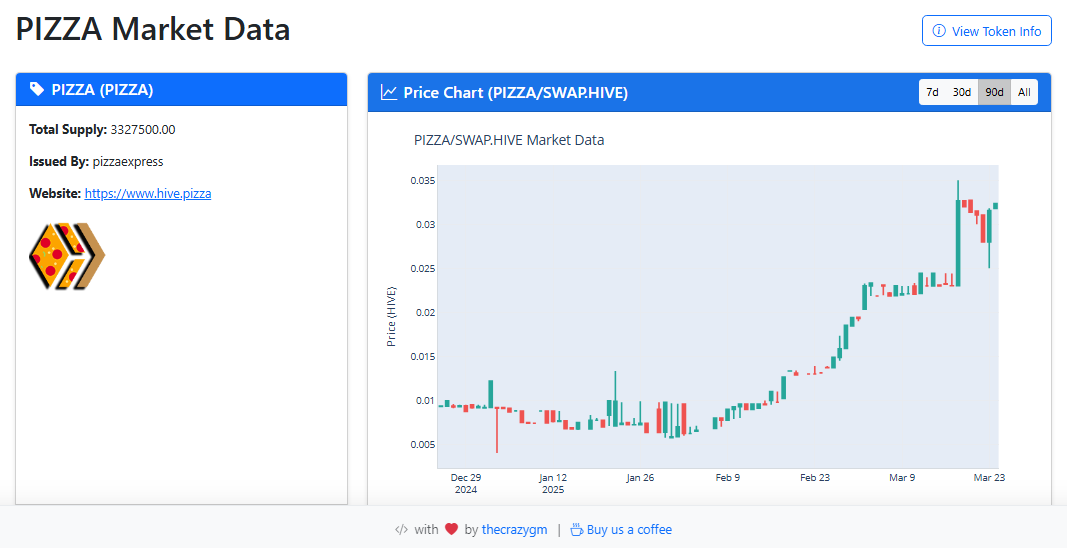Viewport: 1067px width, 548px height.
Task: Click the red heart icon in footer
Action: click(x=451, y=530)
